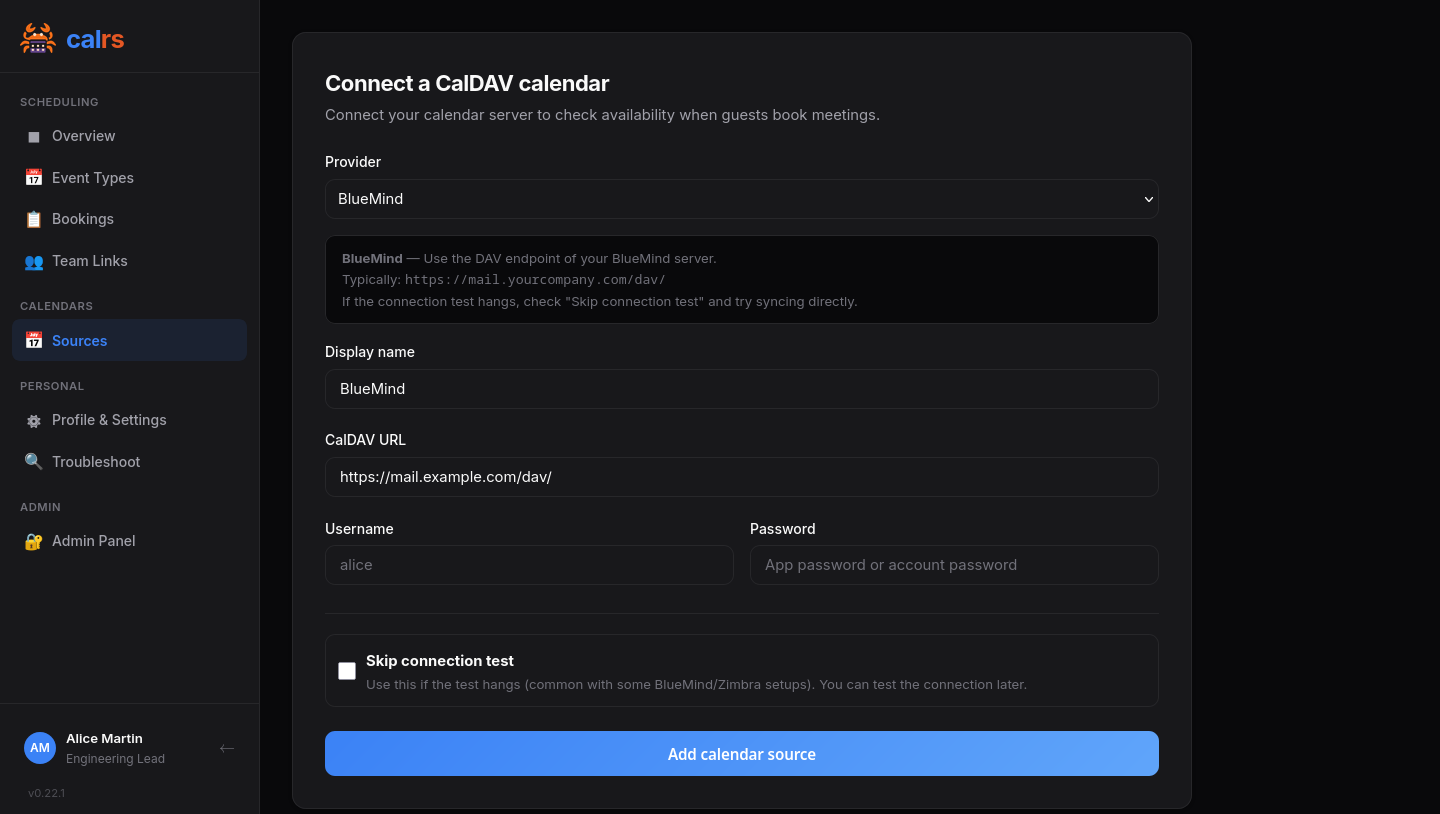Viewport: 1440px width, 814px height.
Task: Click the Event Types calendar icon
Action: [x=33, y=177]
